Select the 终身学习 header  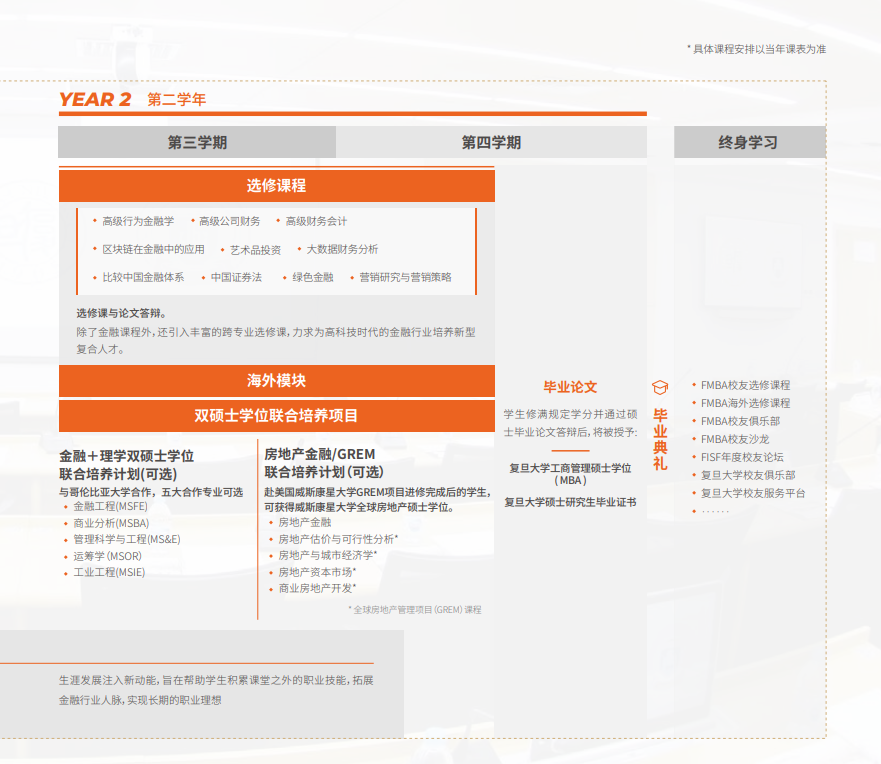pyautogui.click(x=750, y=142)
